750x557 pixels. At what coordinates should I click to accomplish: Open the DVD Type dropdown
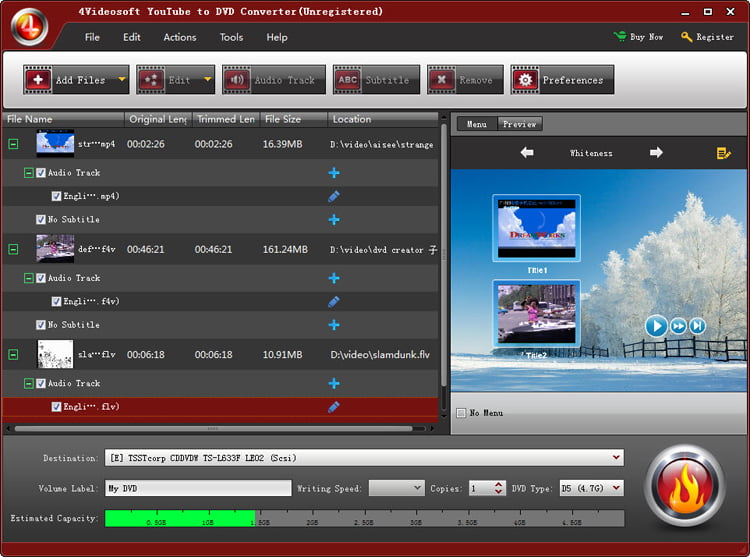(592, 488)
